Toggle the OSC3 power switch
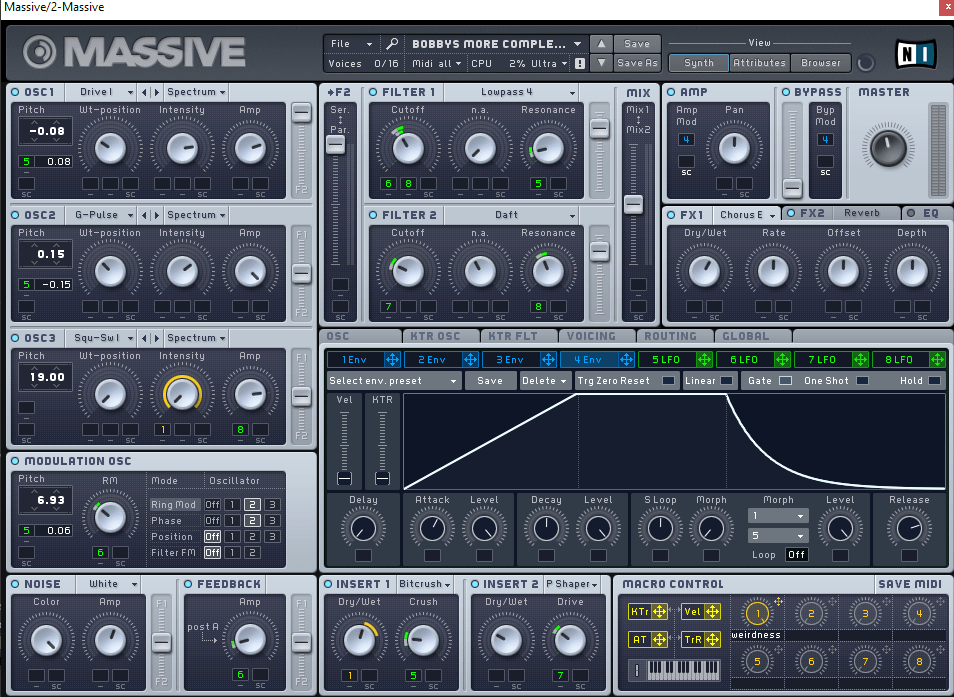The height and width of the screenshot is (697, 954). tap(16, 338)
